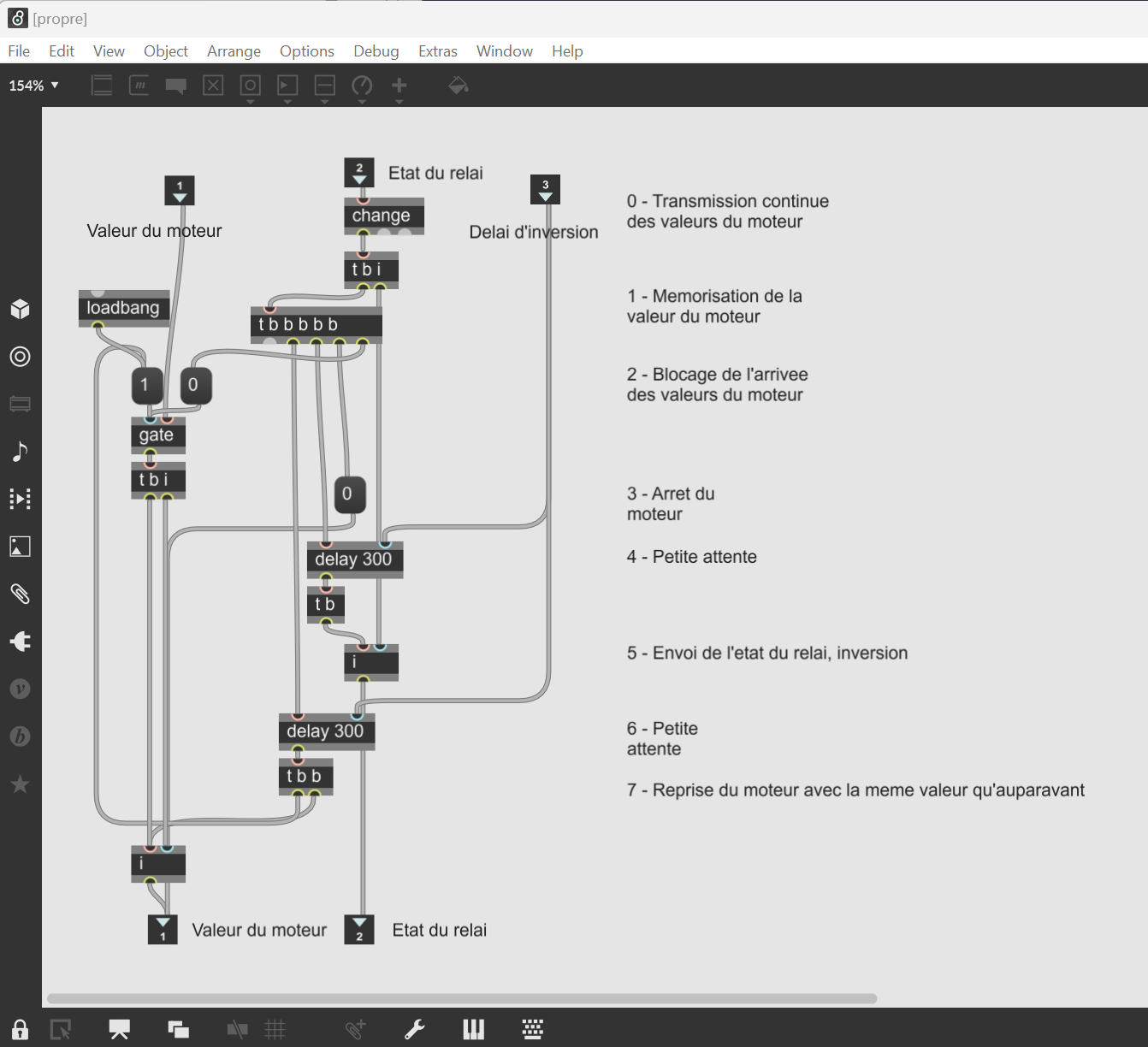Open the Options menu

307,51
